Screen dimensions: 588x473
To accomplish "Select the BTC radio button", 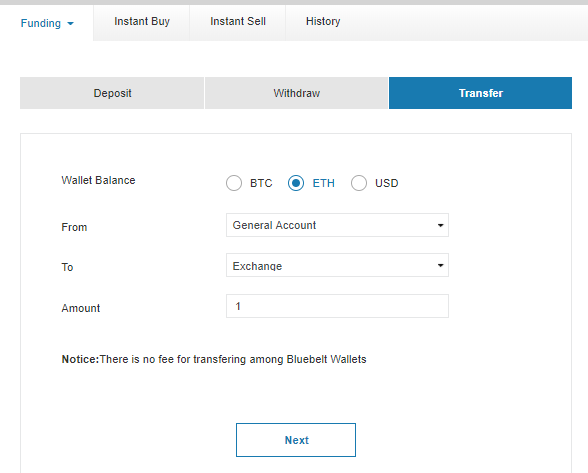I will pyautogui.click(x=234, y=183).
